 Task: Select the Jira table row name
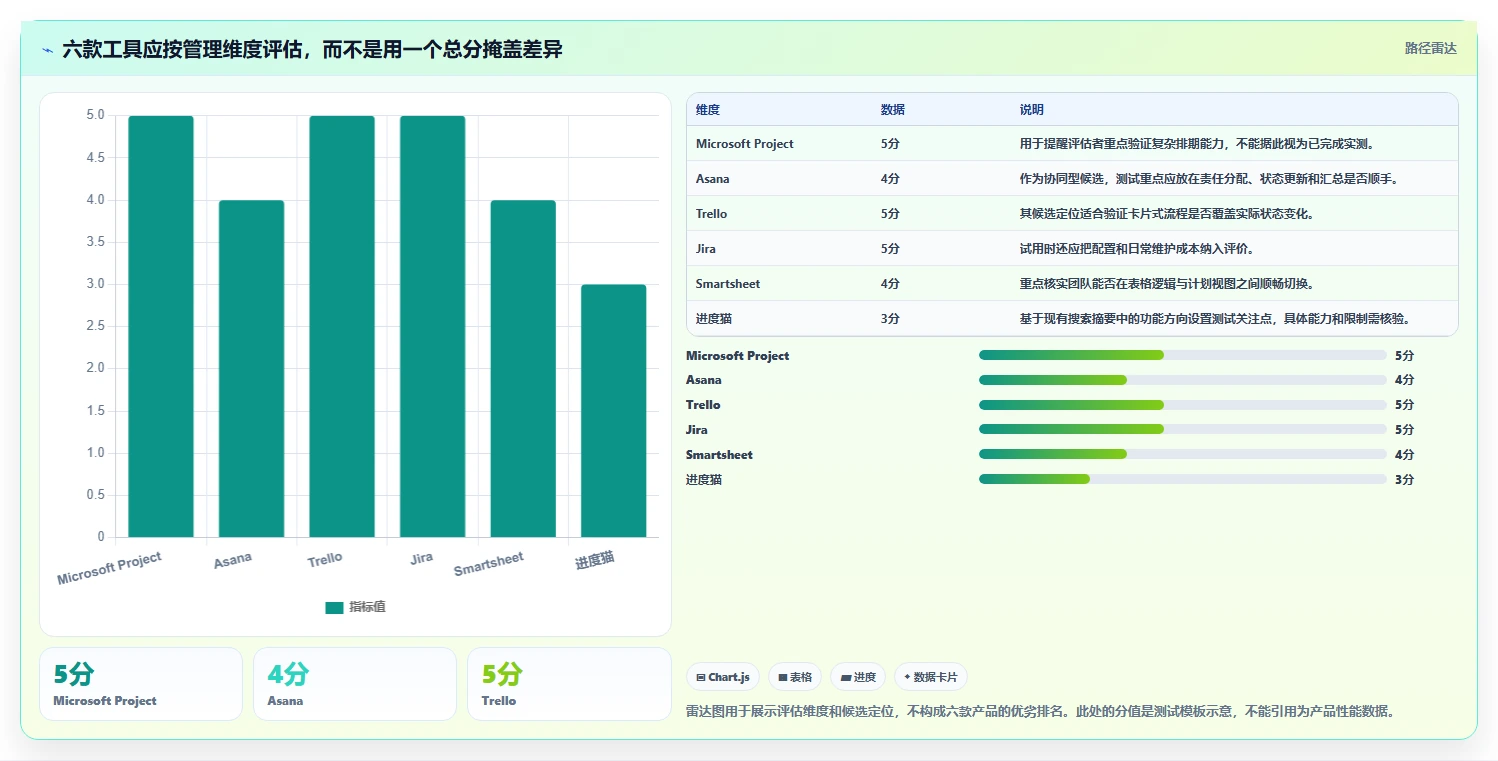[706, 249]
